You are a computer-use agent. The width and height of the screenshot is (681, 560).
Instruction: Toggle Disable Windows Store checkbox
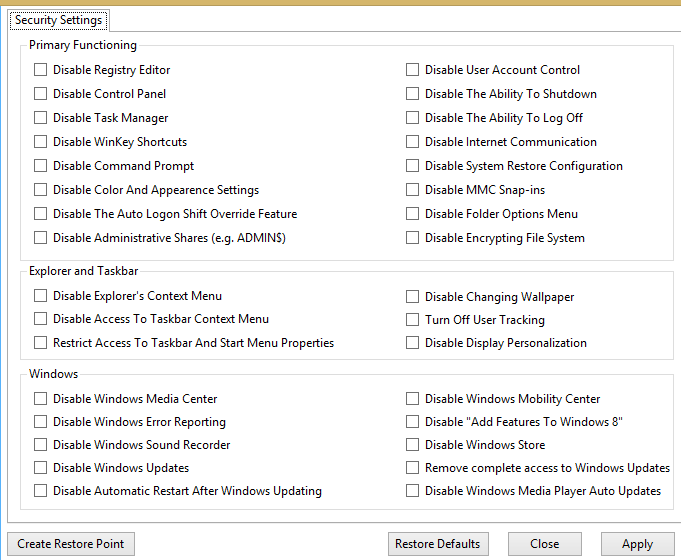point(413,445)
